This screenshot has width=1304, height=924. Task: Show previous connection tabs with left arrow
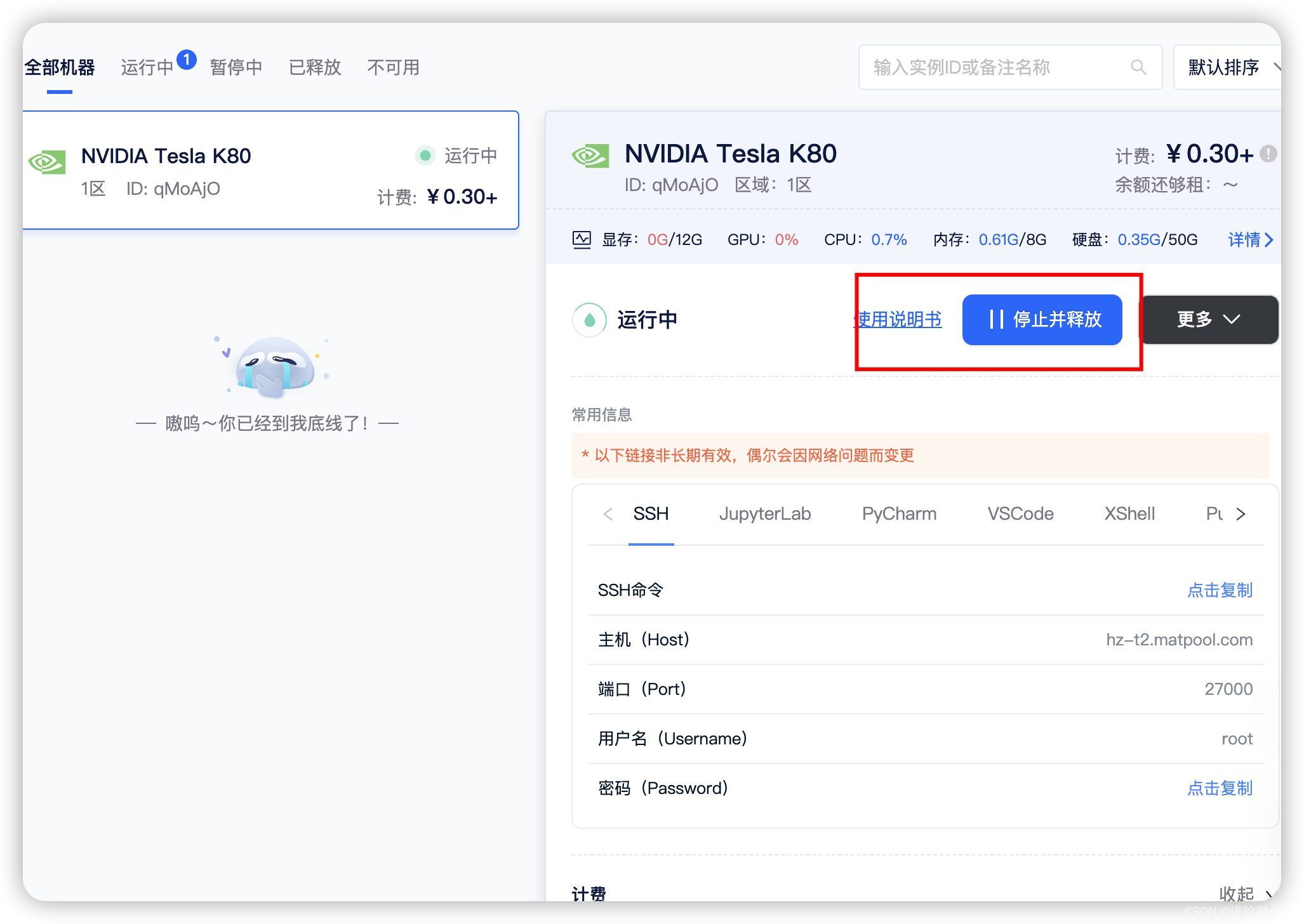608,514
